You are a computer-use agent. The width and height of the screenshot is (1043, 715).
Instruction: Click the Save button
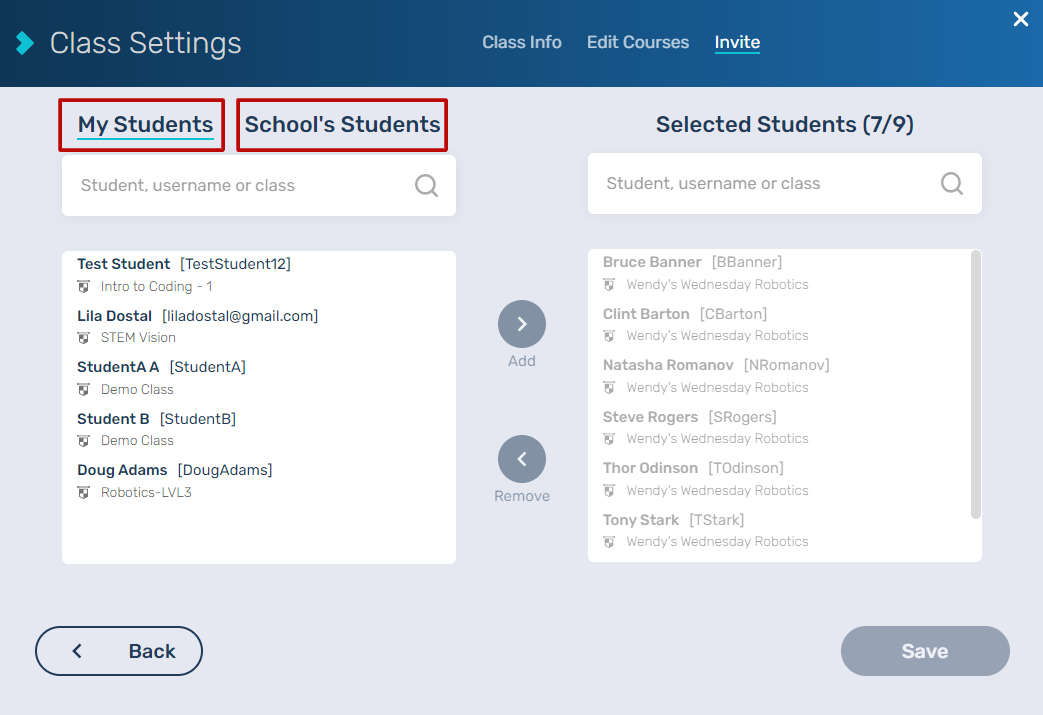tap(925, 651)
